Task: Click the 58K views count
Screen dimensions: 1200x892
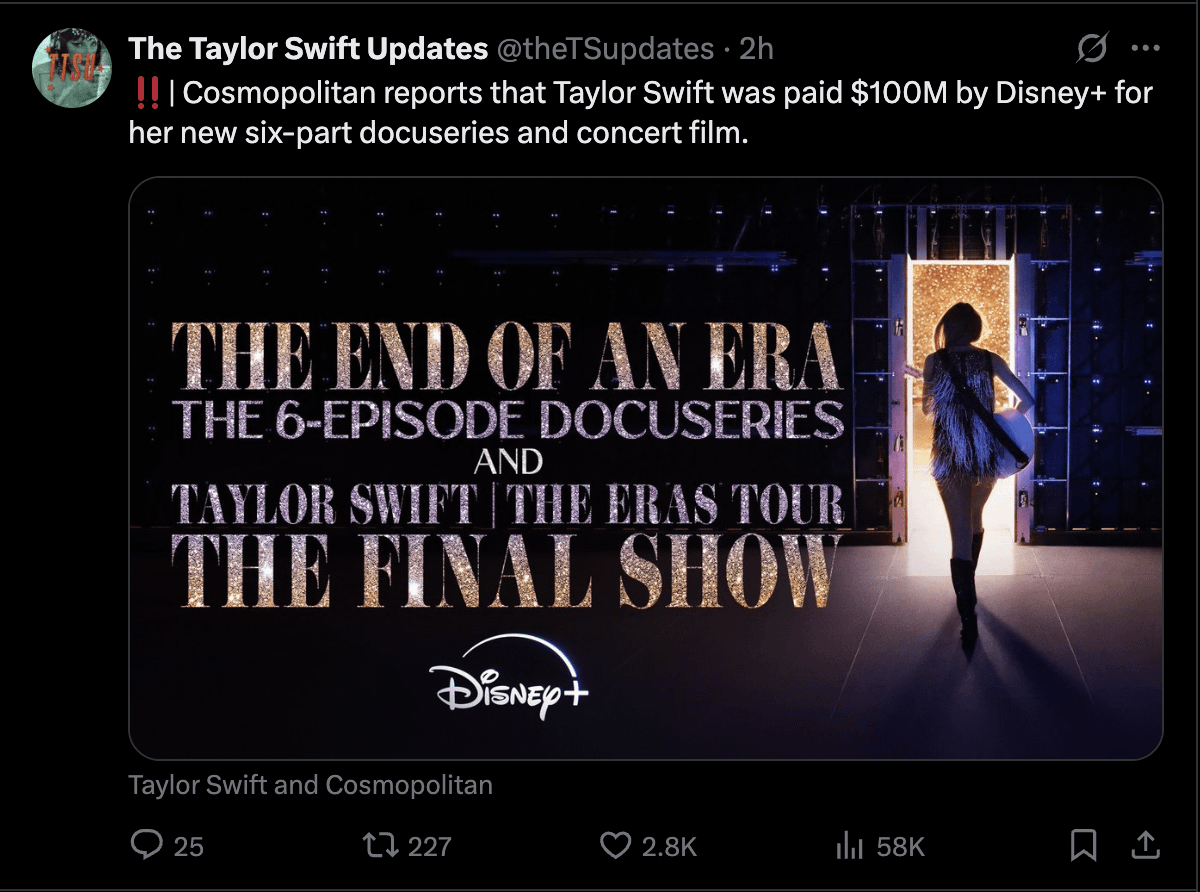Action: coord(900,847)
